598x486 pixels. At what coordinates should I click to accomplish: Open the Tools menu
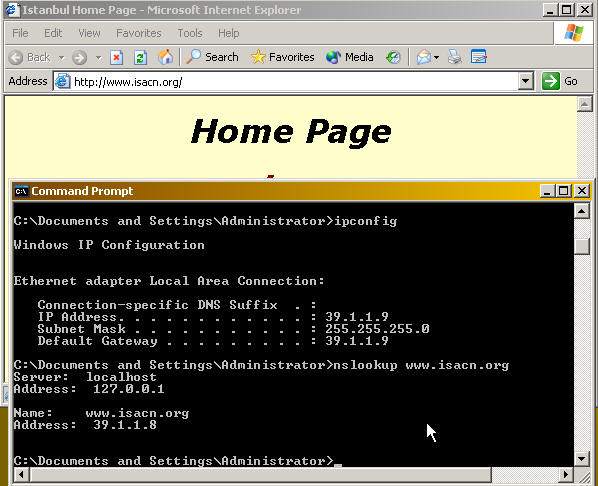pos(190,33)
